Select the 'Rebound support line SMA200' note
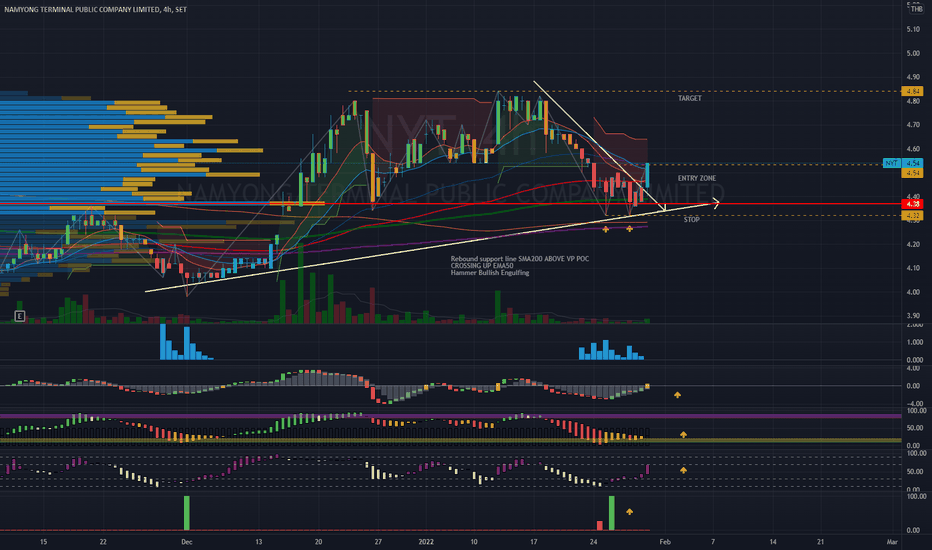Viewport: 932px width, 550px height. tap(519, 259)
